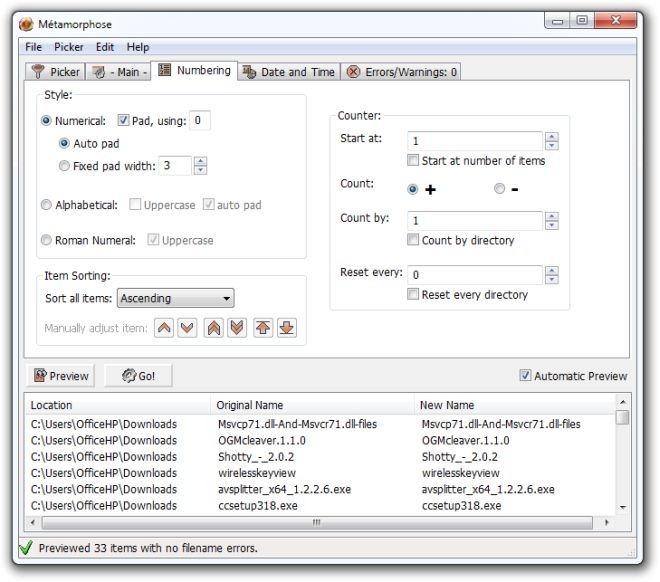This screenshot has width=660, height=582.
Task: Move item up by several positions
Action: point(214,327)
